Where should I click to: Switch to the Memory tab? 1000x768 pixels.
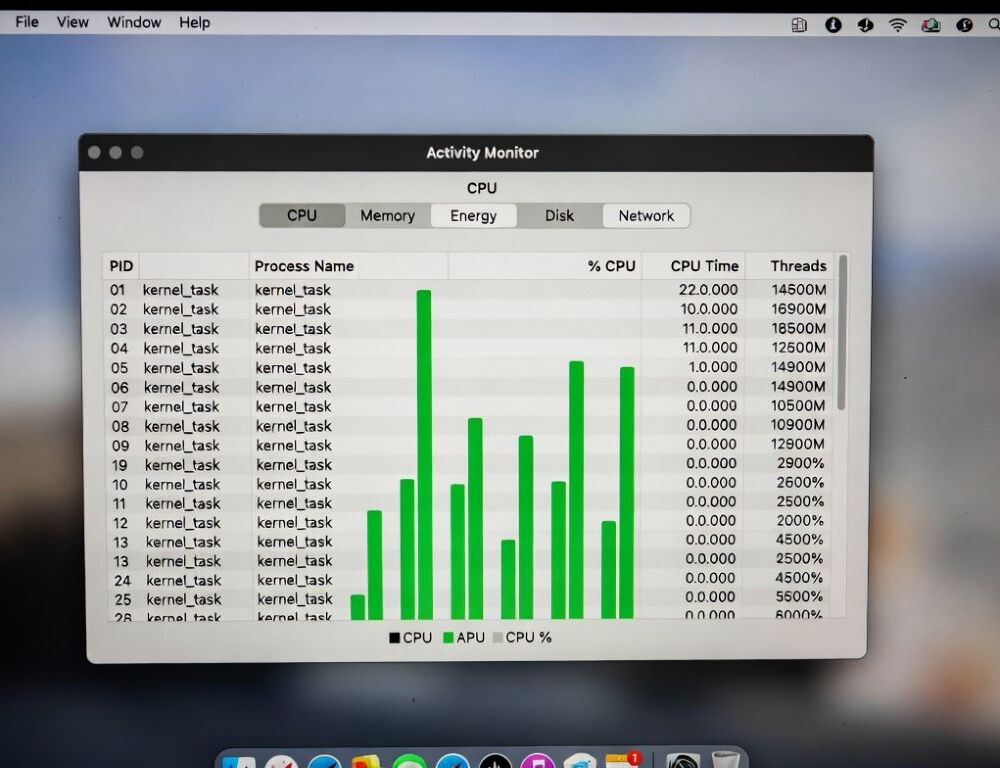point(387,215)
